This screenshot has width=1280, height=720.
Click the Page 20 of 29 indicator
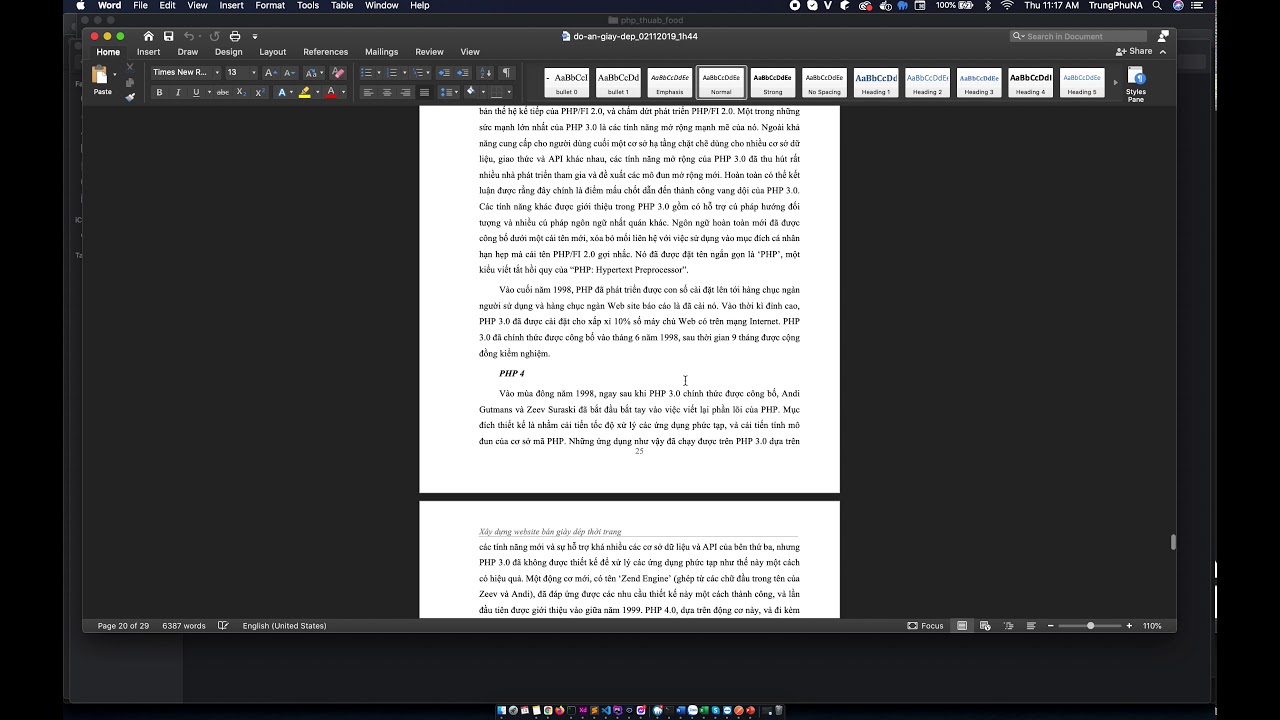[x=123, y=626]
